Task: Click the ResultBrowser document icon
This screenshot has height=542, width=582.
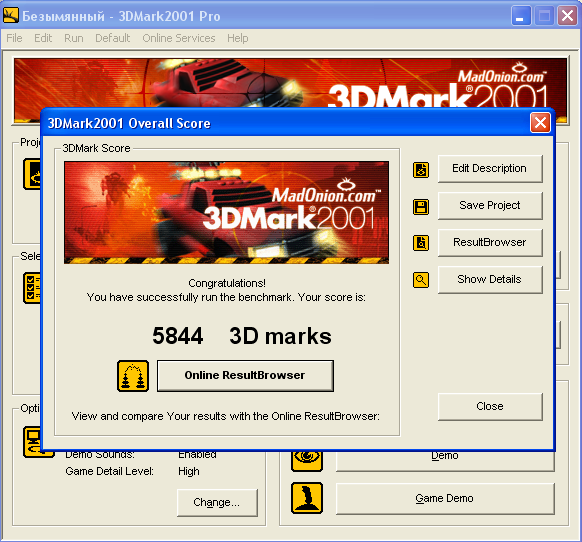Action: [421, 243]
